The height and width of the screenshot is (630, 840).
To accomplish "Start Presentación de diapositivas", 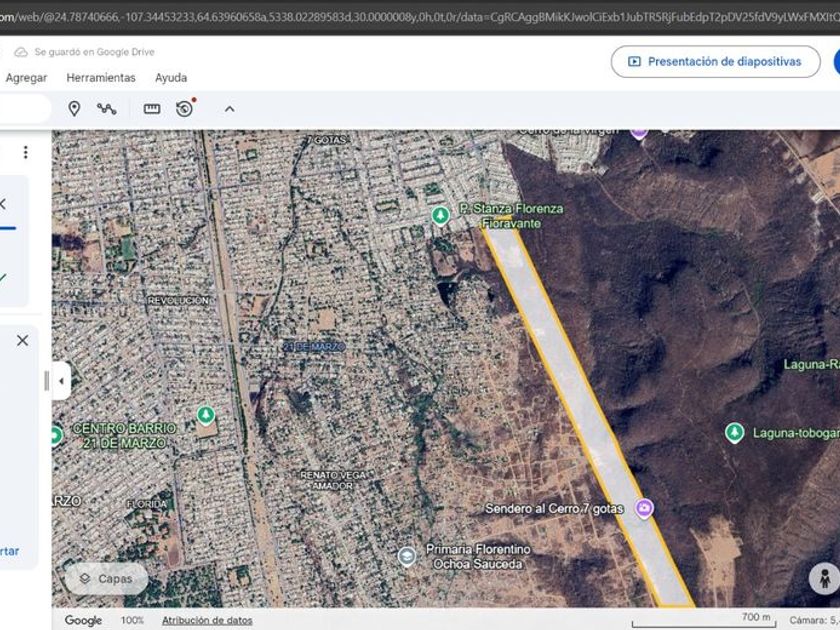I will (x=715, y=62).
